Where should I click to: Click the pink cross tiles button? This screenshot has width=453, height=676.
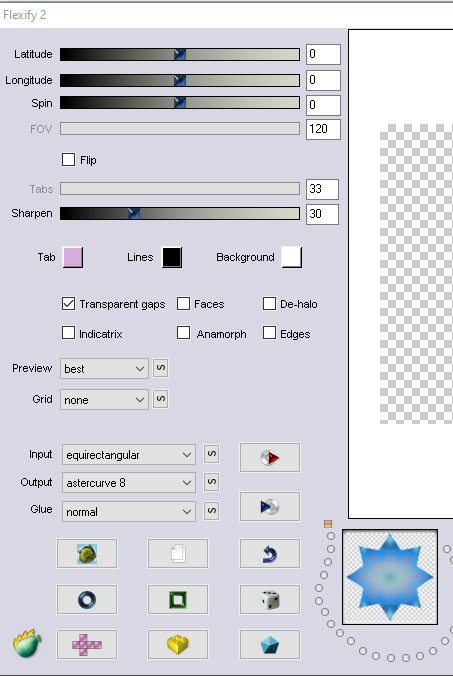click(x=87, y=645)
